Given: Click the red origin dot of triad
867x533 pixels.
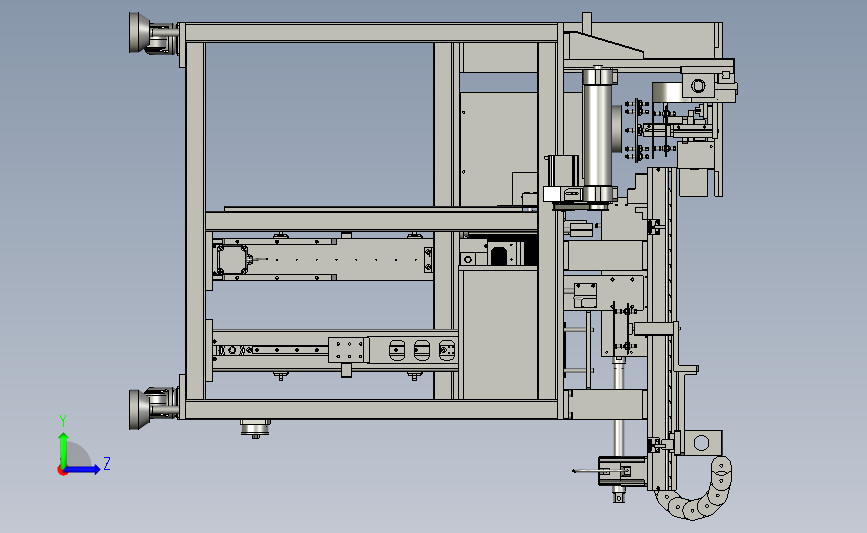Looking at the screenshot, I should coord(62,471).
